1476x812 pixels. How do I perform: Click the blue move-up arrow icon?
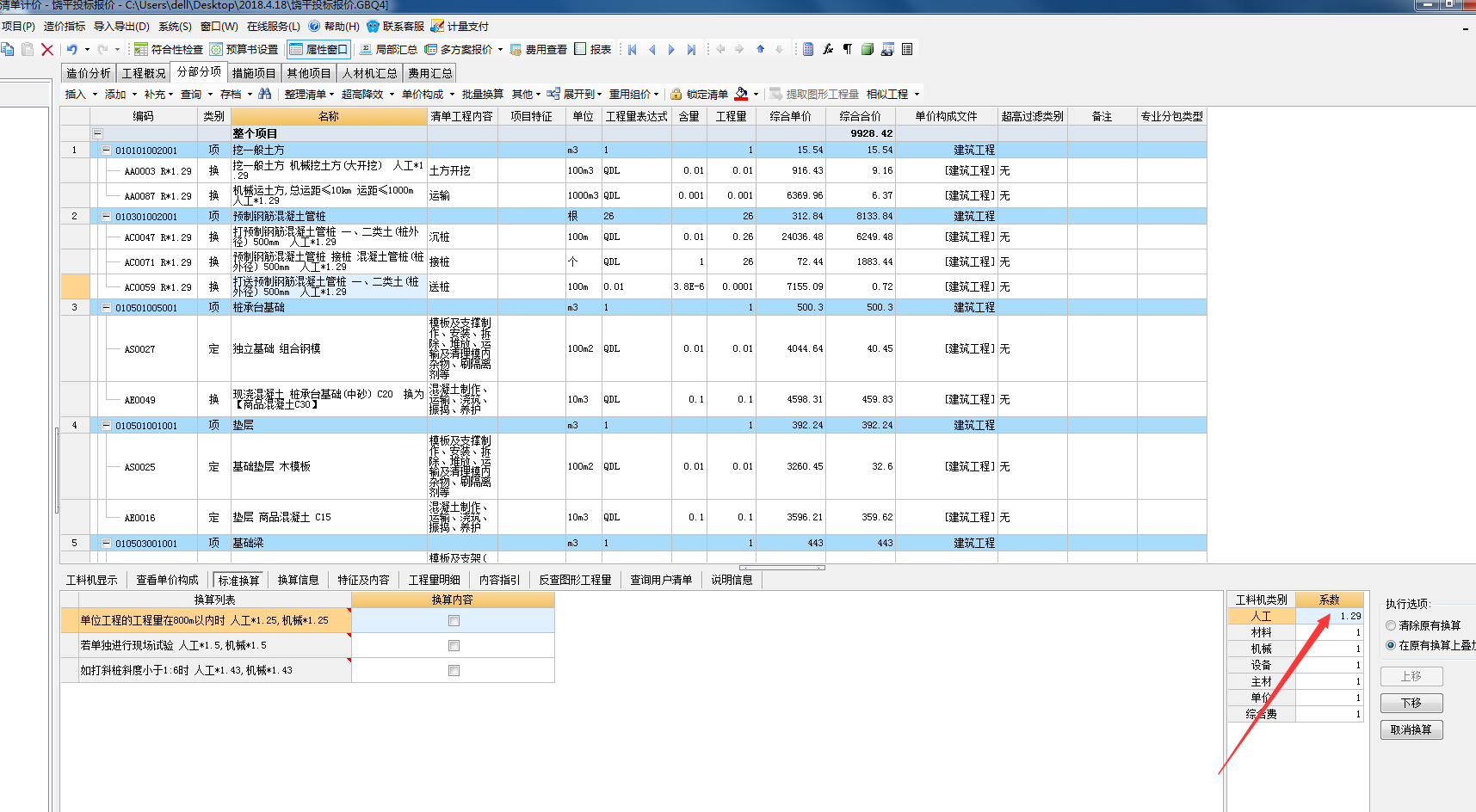pyautogui.click(x=761, y=49)
